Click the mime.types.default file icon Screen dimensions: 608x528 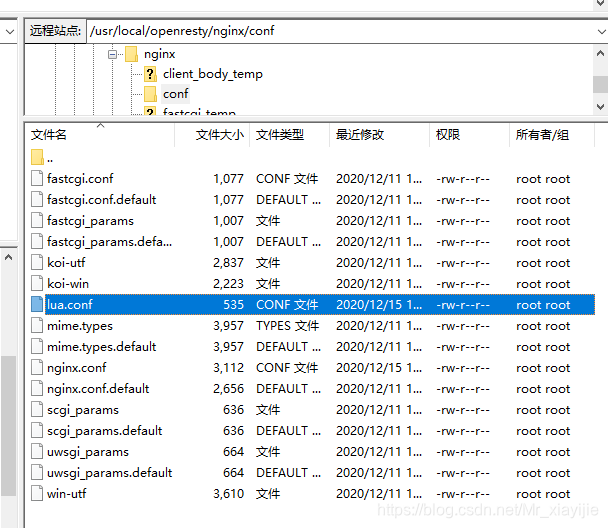(37, 347)
